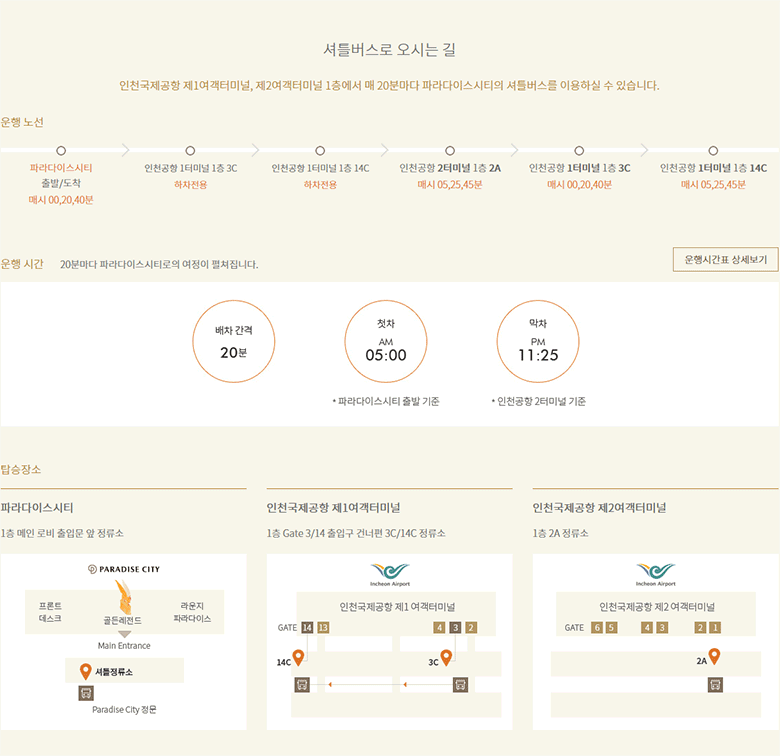Click the orange 2A location pin
The height and width of the screenshot is (756, 780).
pyautogui.click(x=714, y=657)
